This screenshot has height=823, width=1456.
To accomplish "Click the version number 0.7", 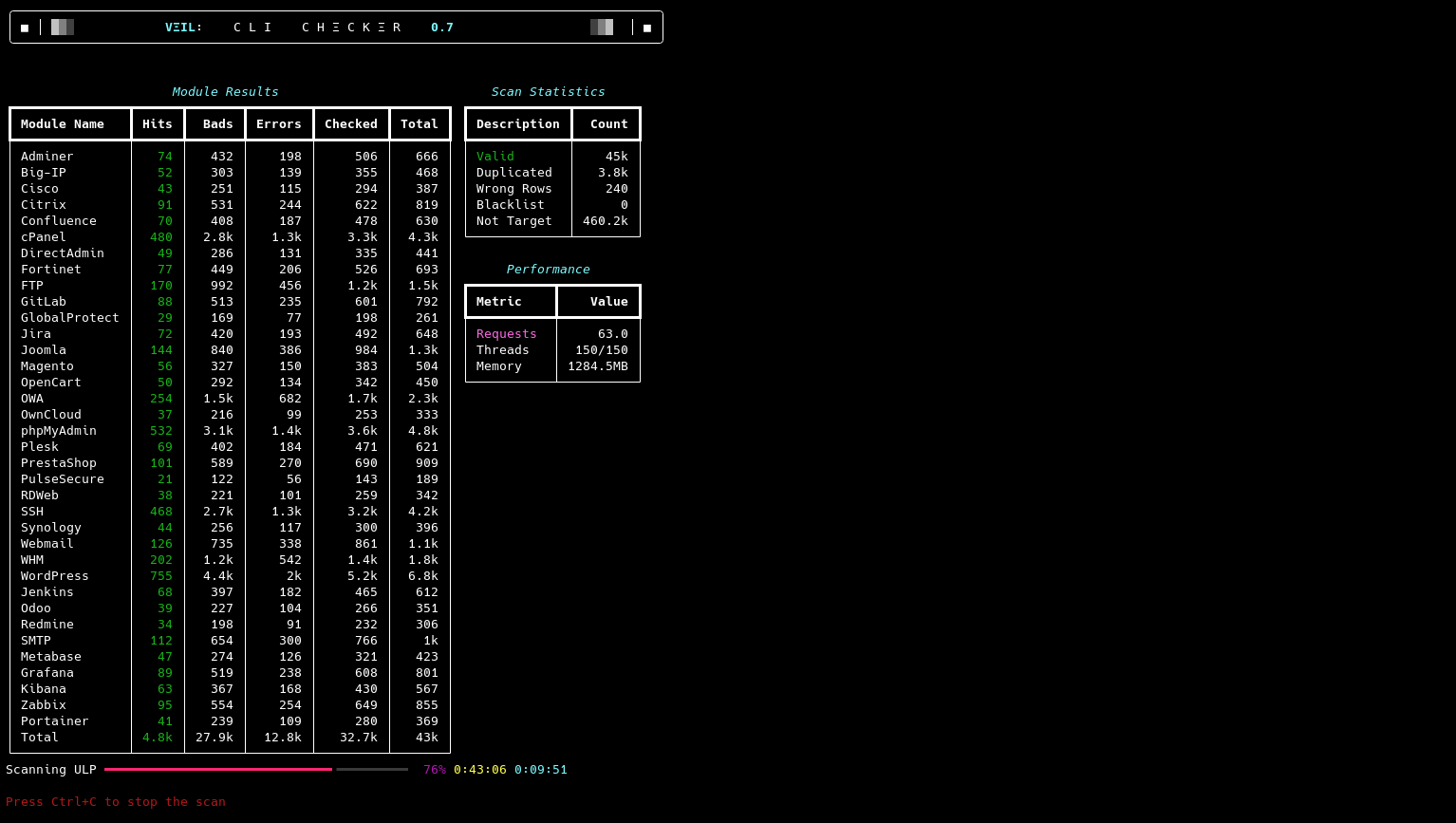I will 442,28.
